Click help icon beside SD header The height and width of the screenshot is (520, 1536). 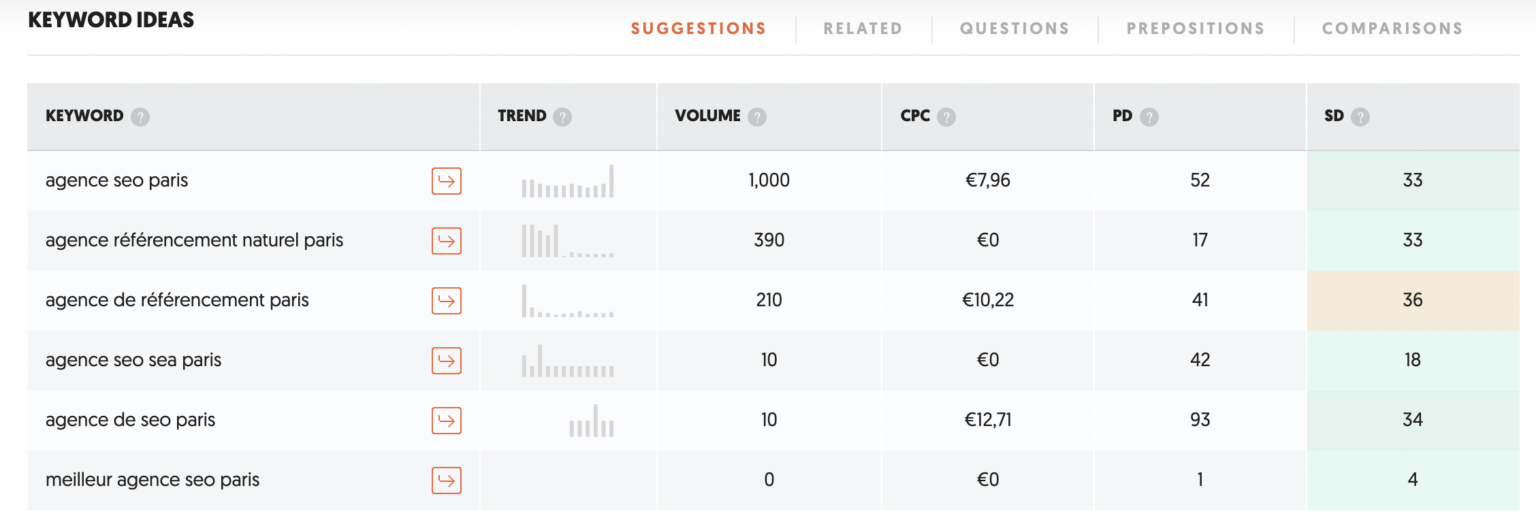click(x=1360, y=117)
